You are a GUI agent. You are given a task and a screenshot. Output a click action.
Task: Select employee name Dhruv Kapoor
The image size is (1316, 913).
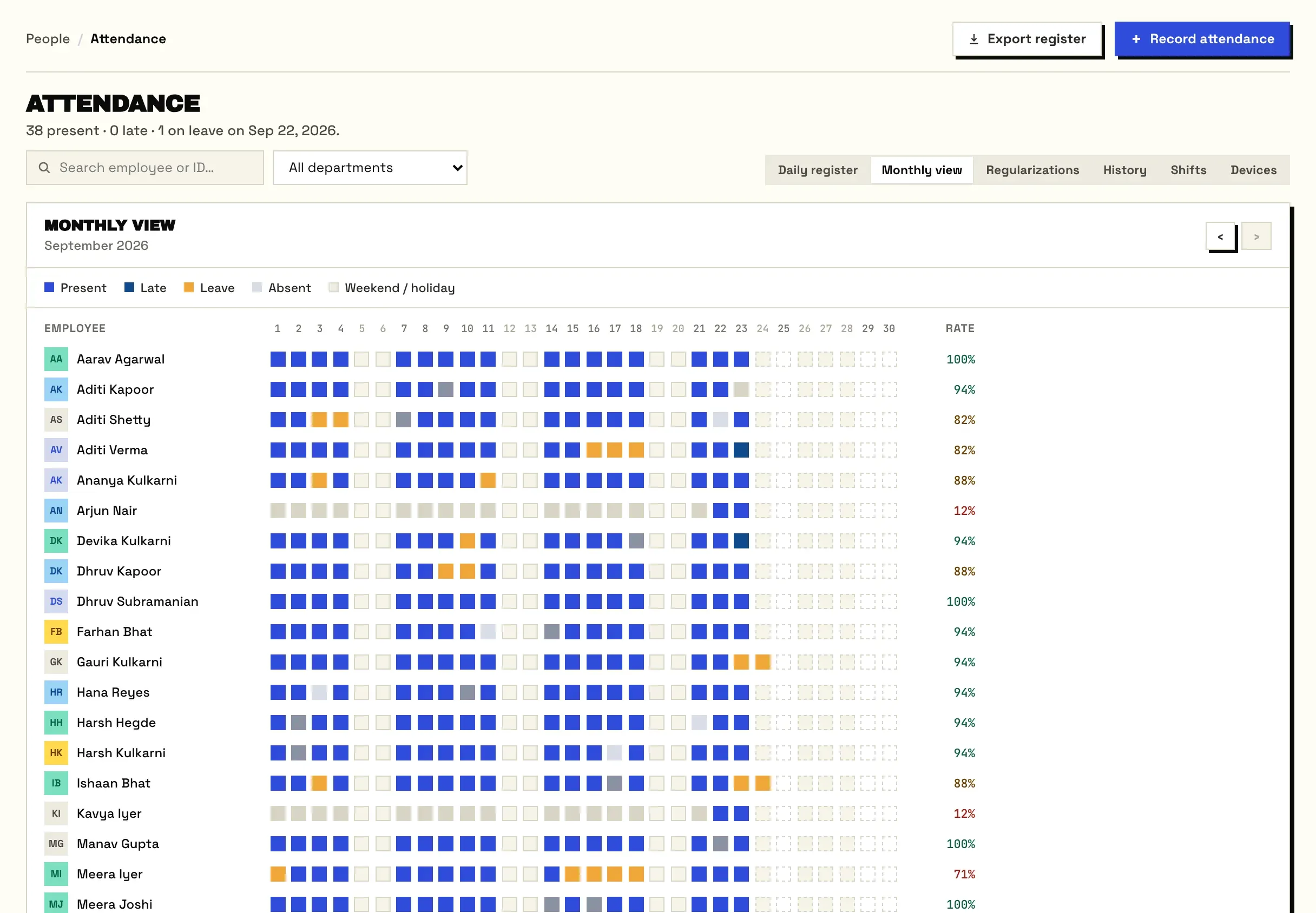tap(119, 572)
